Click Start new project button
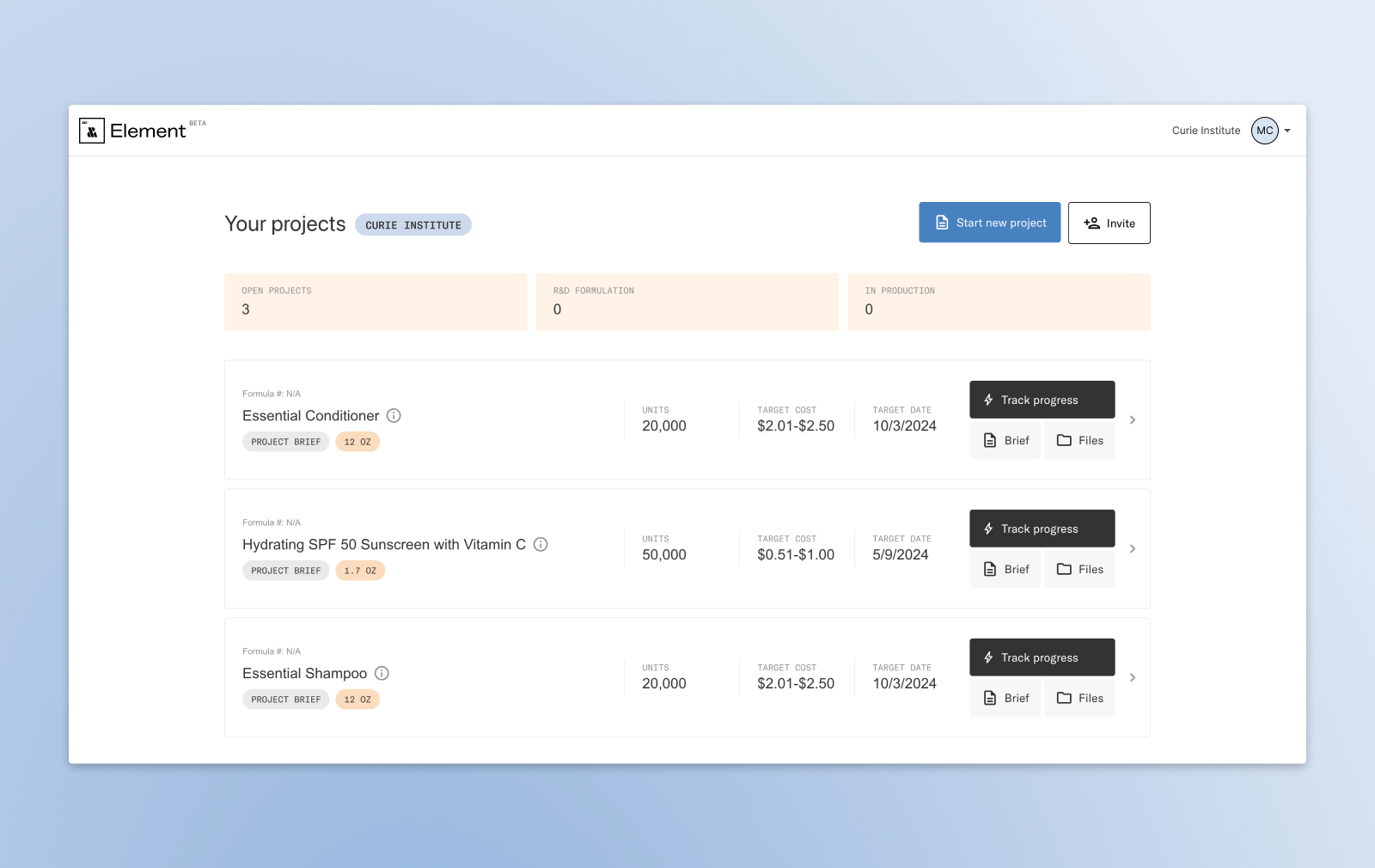The height and width of the screenshot is (868, 1375). [989, 223]
